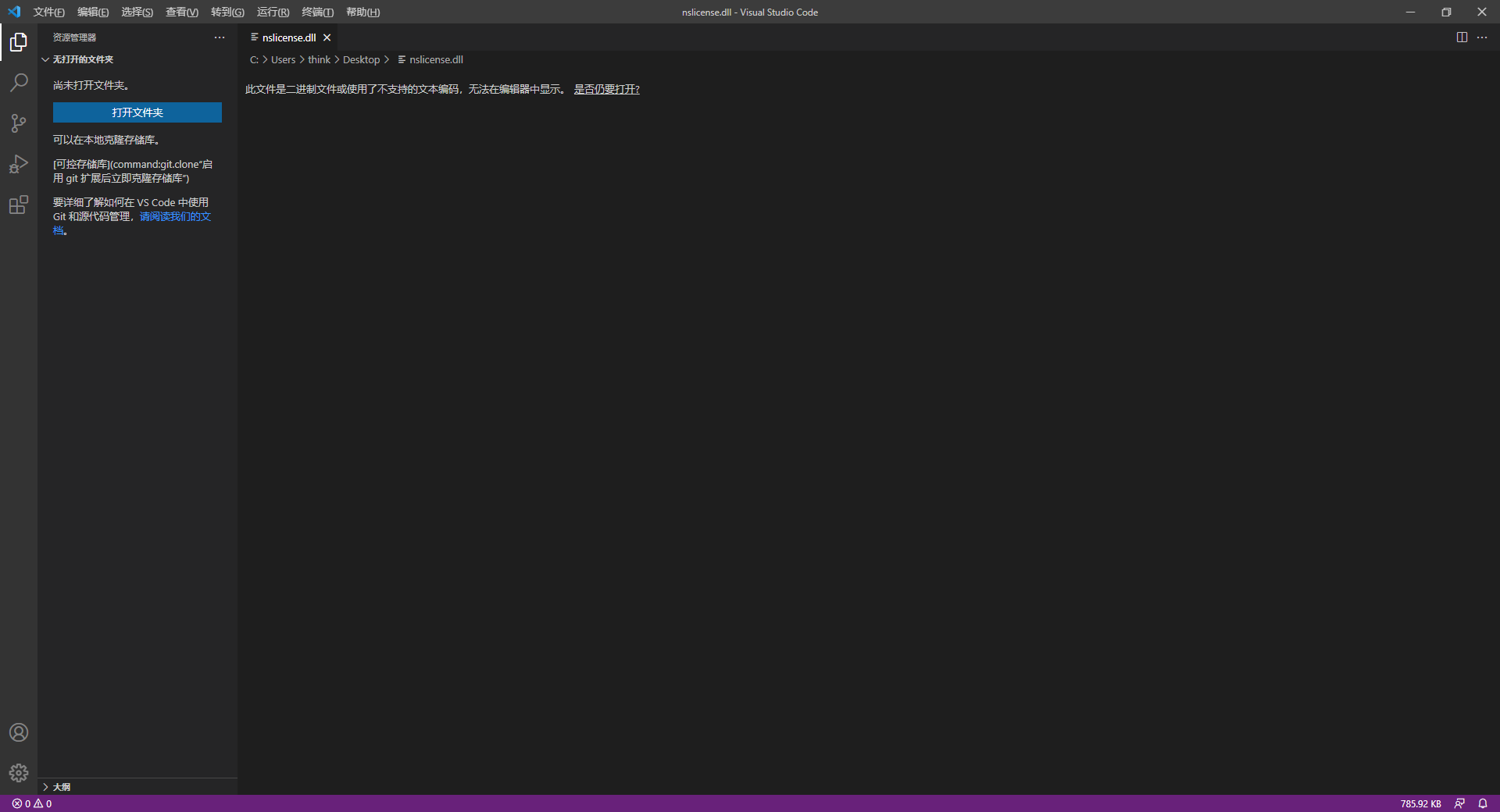Close the nslicense.dll tab
Screen dimensions: 1500x812
pos(327,37)
